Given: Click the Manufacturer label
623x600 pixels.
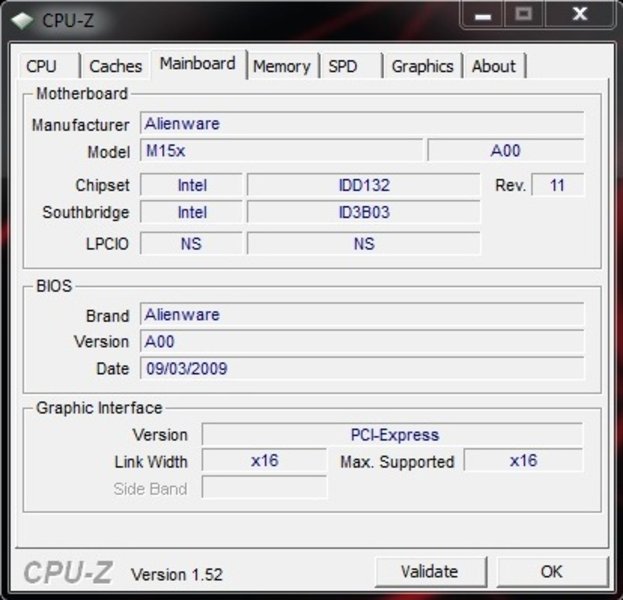Looking at the screenshot, I should (81, 125).
